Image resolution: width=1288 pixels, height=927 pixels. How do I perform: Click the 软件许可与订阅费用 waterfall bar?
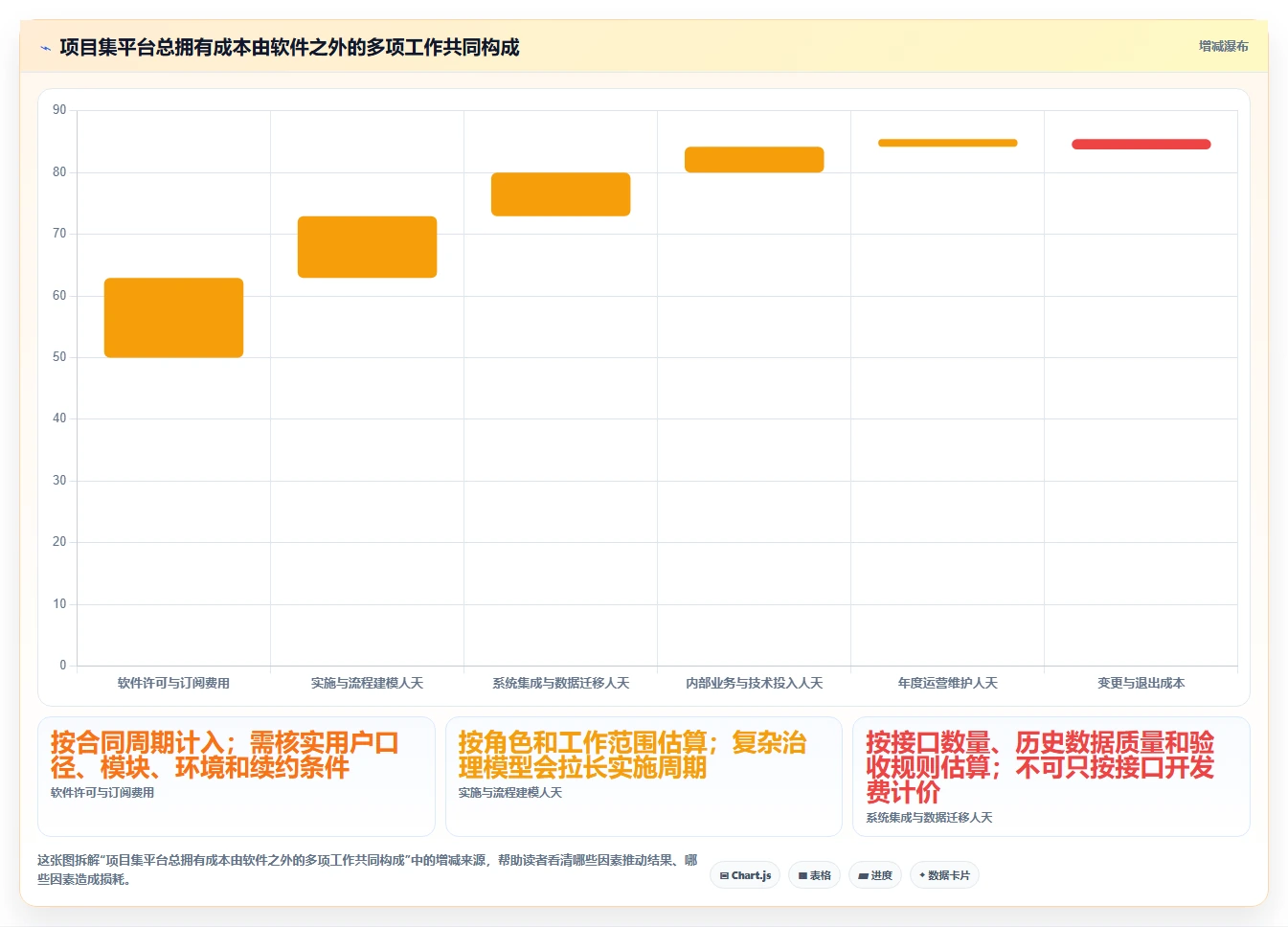(173, 318)
